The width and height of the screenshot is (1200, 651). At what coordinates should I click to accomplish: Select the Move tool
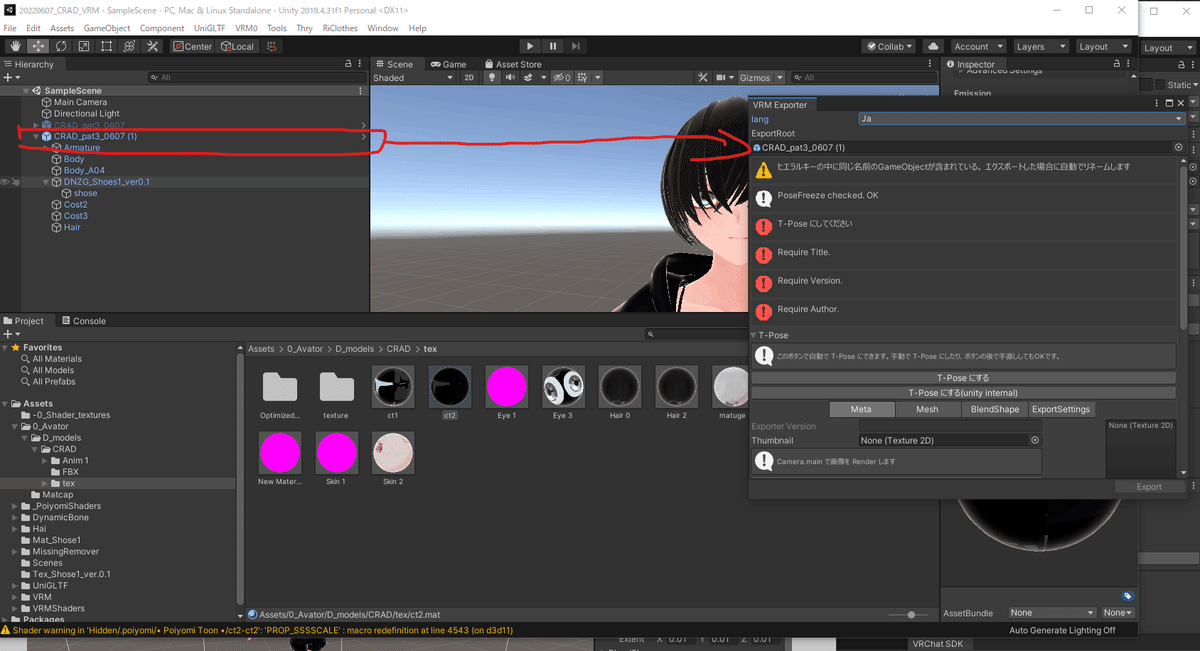pos(38,46)
